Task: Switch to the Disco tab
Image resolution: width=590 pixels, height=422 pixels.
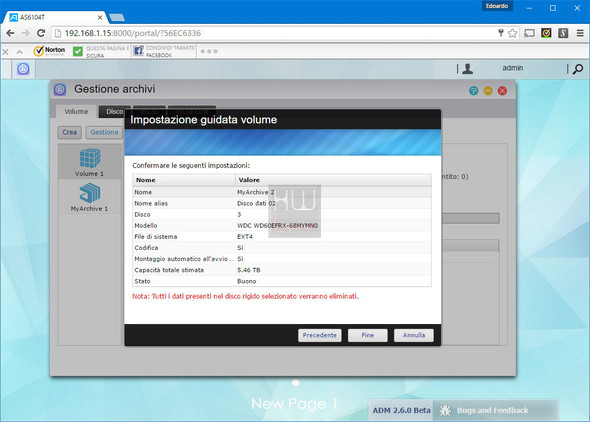Action: [x=114, y=112]
